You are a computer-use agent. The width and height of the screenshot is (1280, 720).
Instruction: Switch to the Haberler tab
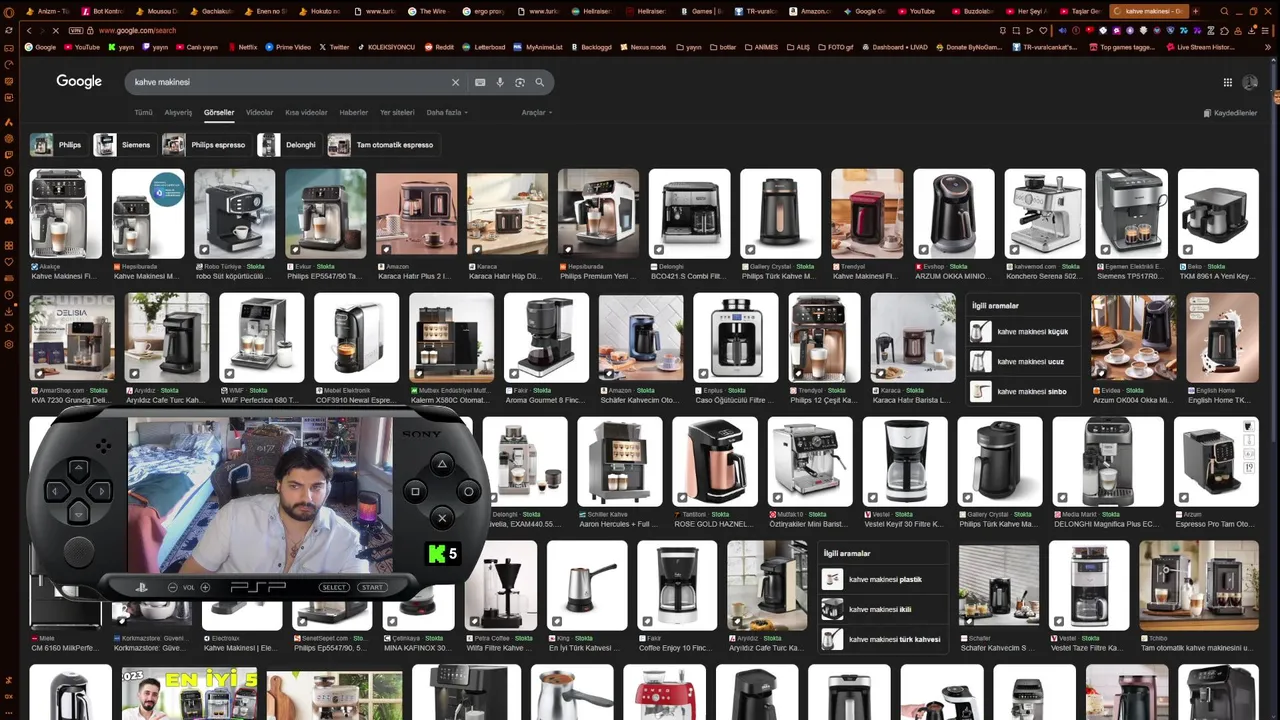tap(354, 113)
